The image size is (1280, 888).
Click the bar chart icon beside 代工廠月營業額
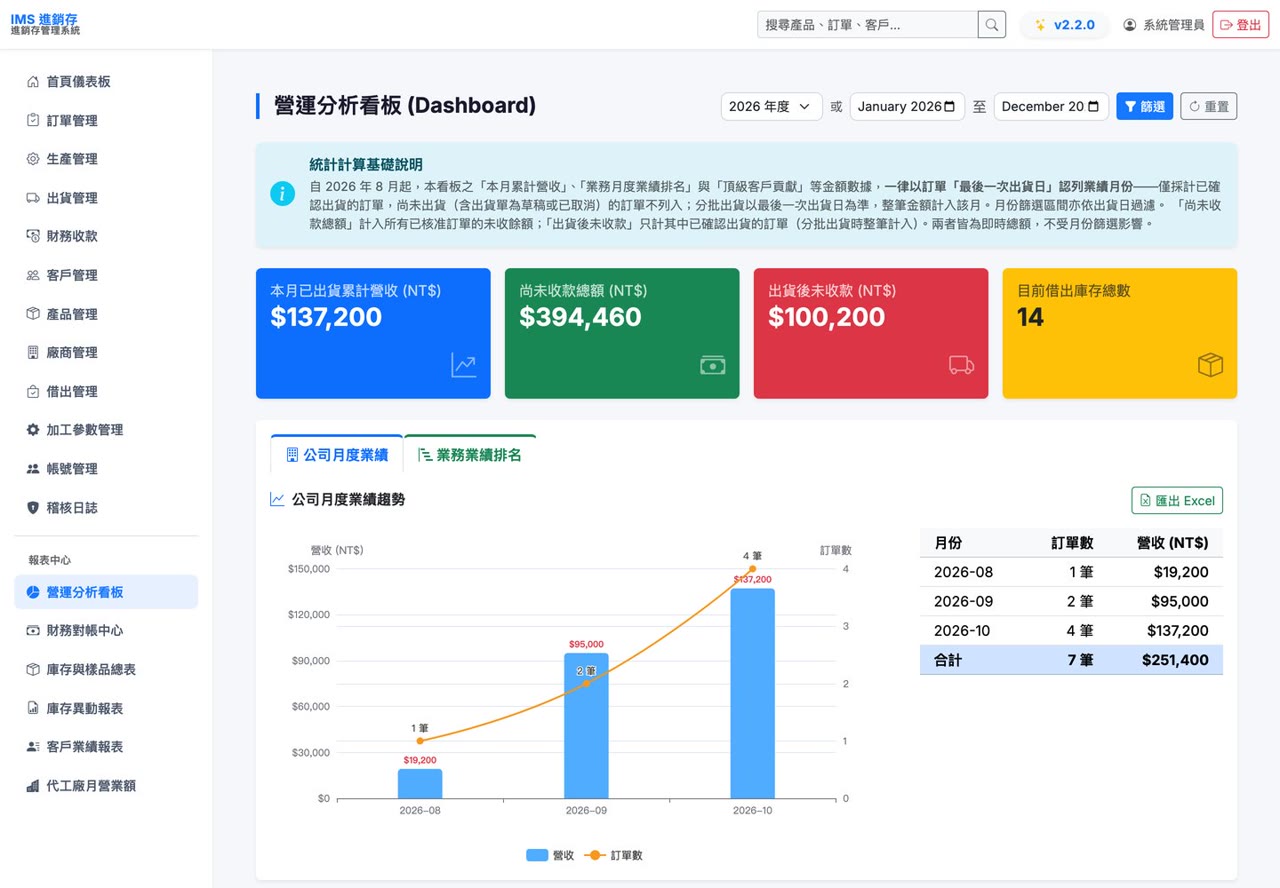[33, 786]
